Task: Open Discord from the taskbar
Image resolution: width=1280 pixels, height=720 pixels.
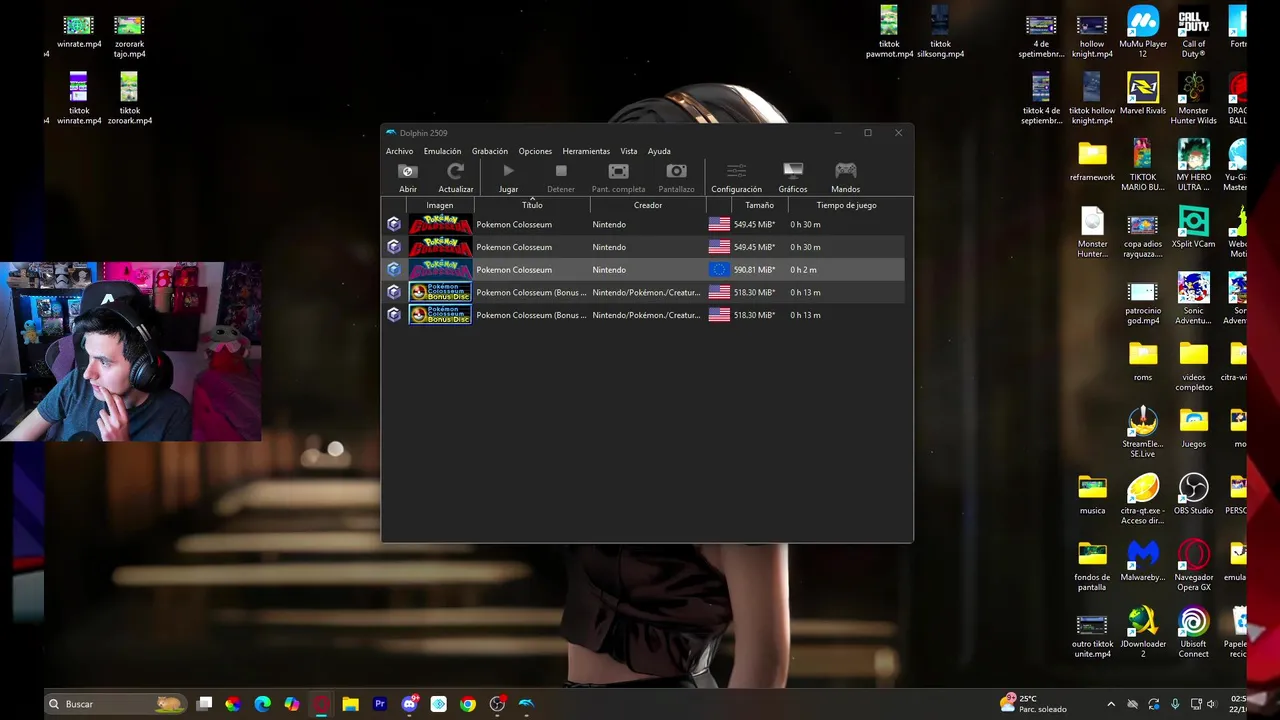Action: (409, 704)
